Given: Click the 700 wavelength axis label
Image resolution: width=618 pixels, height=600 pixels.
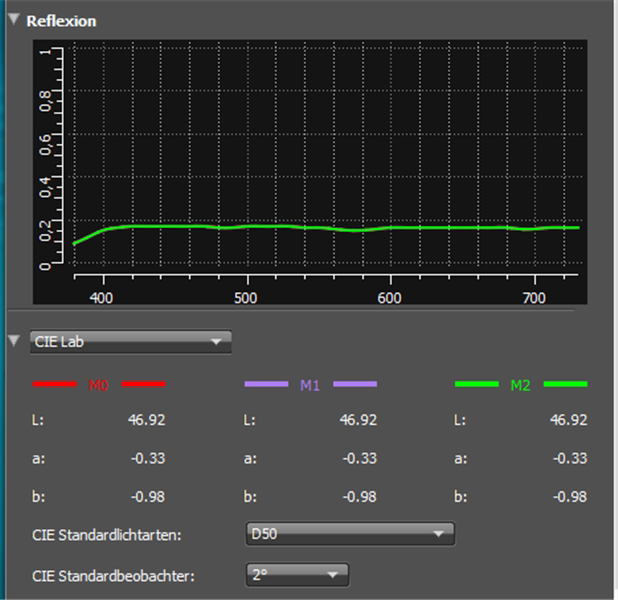Looking at the screenshot, I should (535, 298).
